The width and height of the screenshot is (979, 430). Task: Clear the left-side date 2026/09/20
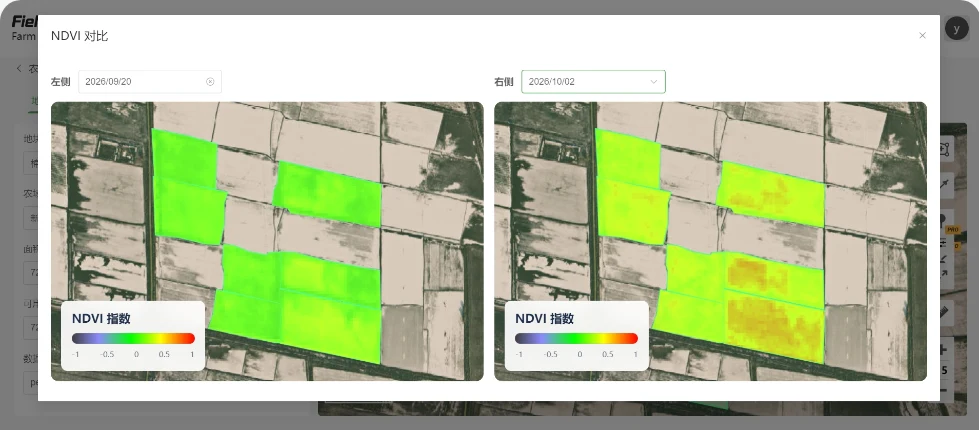pos(210,82)
